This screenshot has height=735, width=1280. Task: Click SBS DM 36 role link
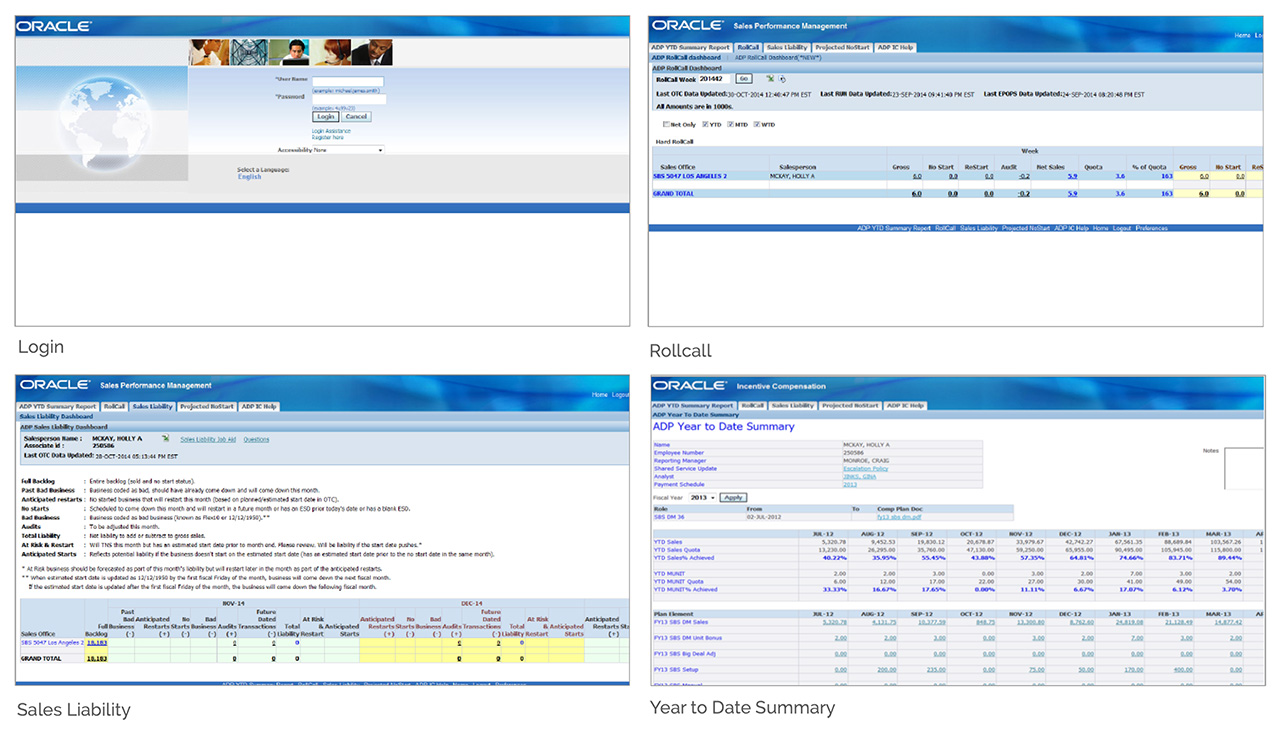point(669,516)
